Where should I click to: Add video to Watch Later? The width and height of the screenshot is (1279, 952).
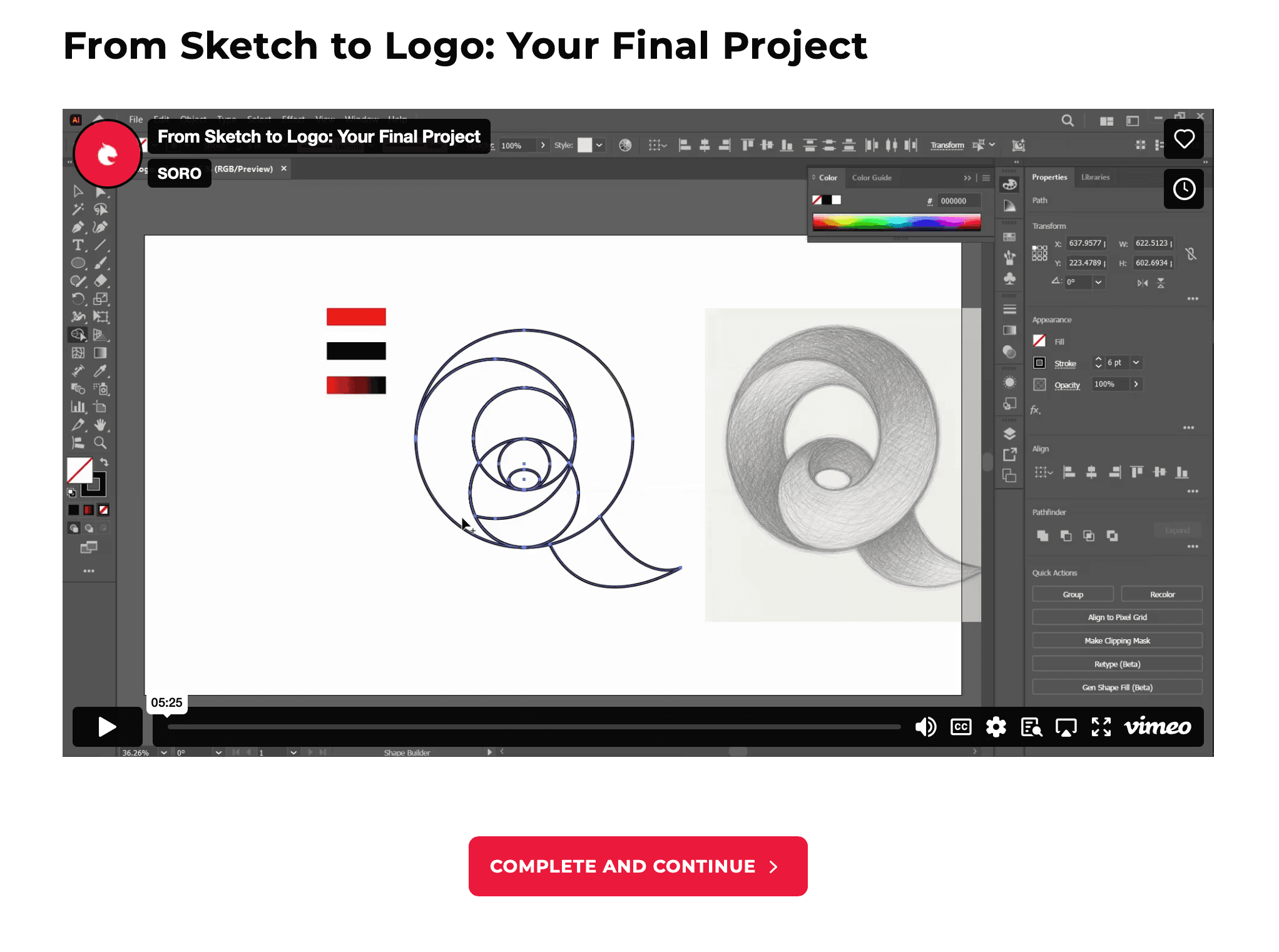(1183, 189)
